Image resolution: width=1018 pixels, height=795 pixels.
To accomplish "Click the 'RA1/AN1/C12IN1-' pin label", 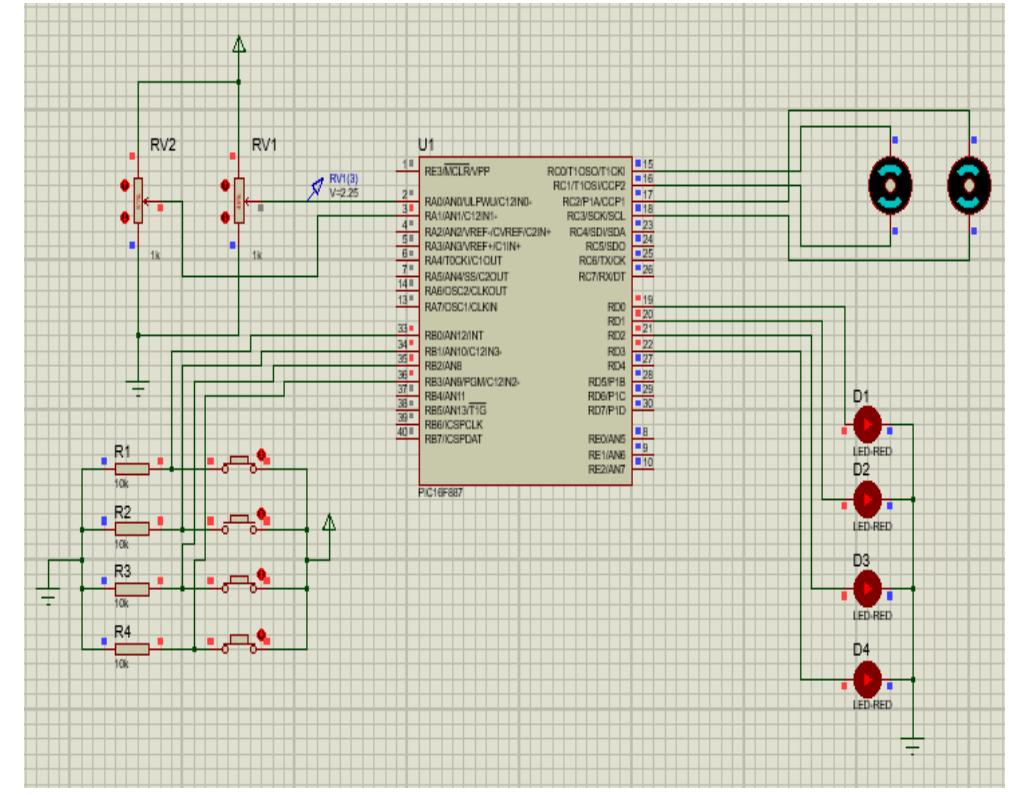I will click(x=462, y=216).
